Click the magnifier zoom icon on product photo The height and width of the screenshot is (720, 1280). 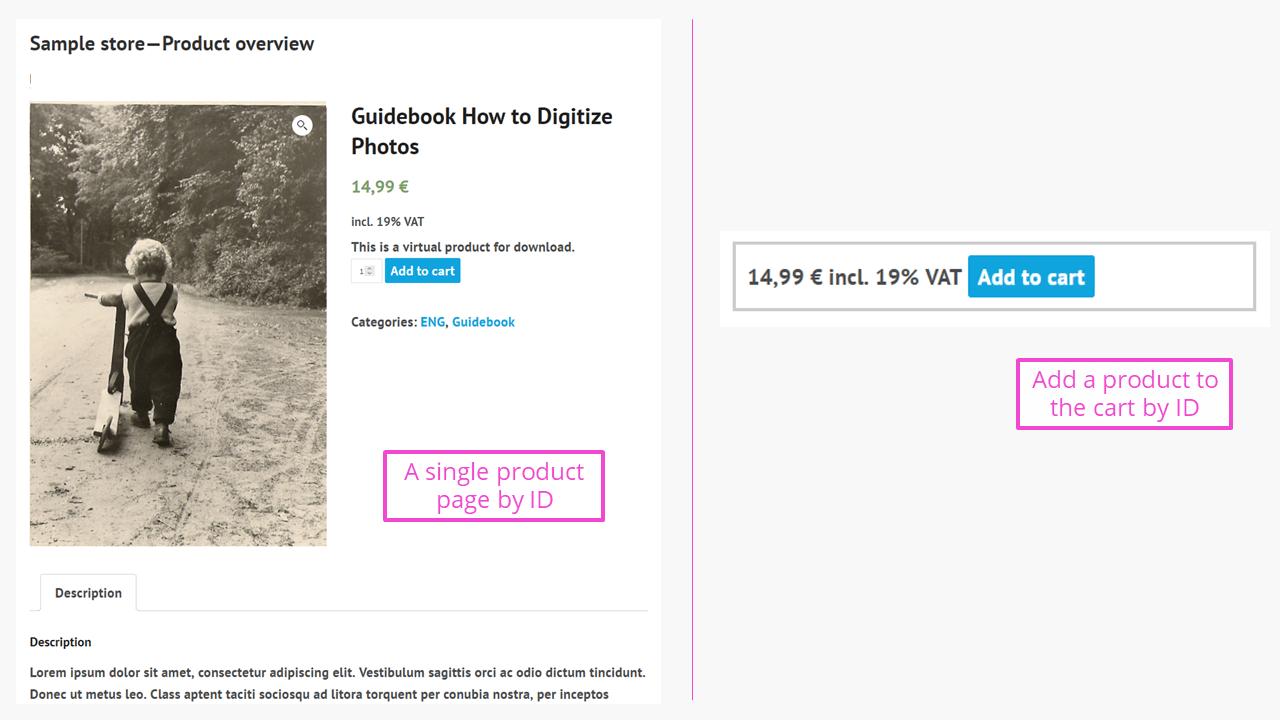(x=302, y=125)
